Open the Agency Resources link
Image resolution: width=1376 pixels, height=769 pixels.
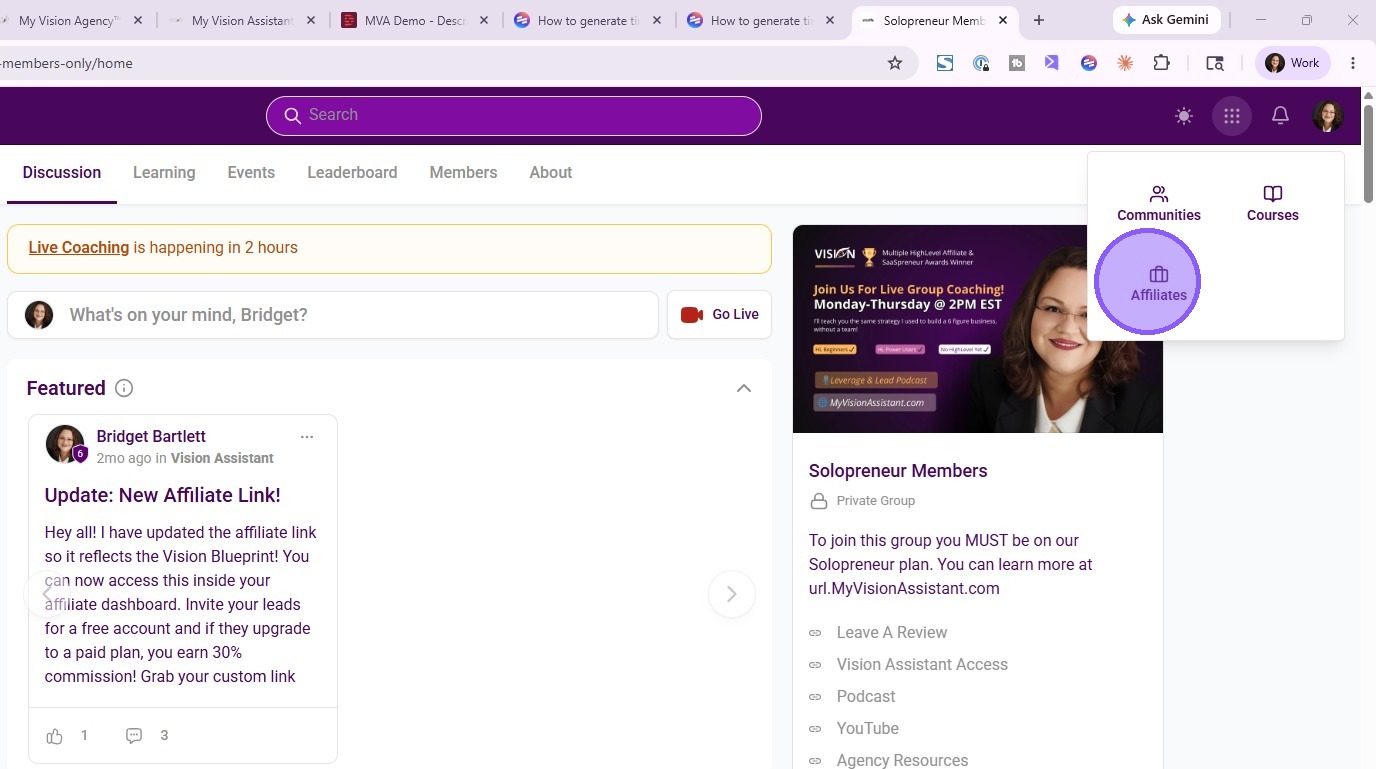coord(902,760)
